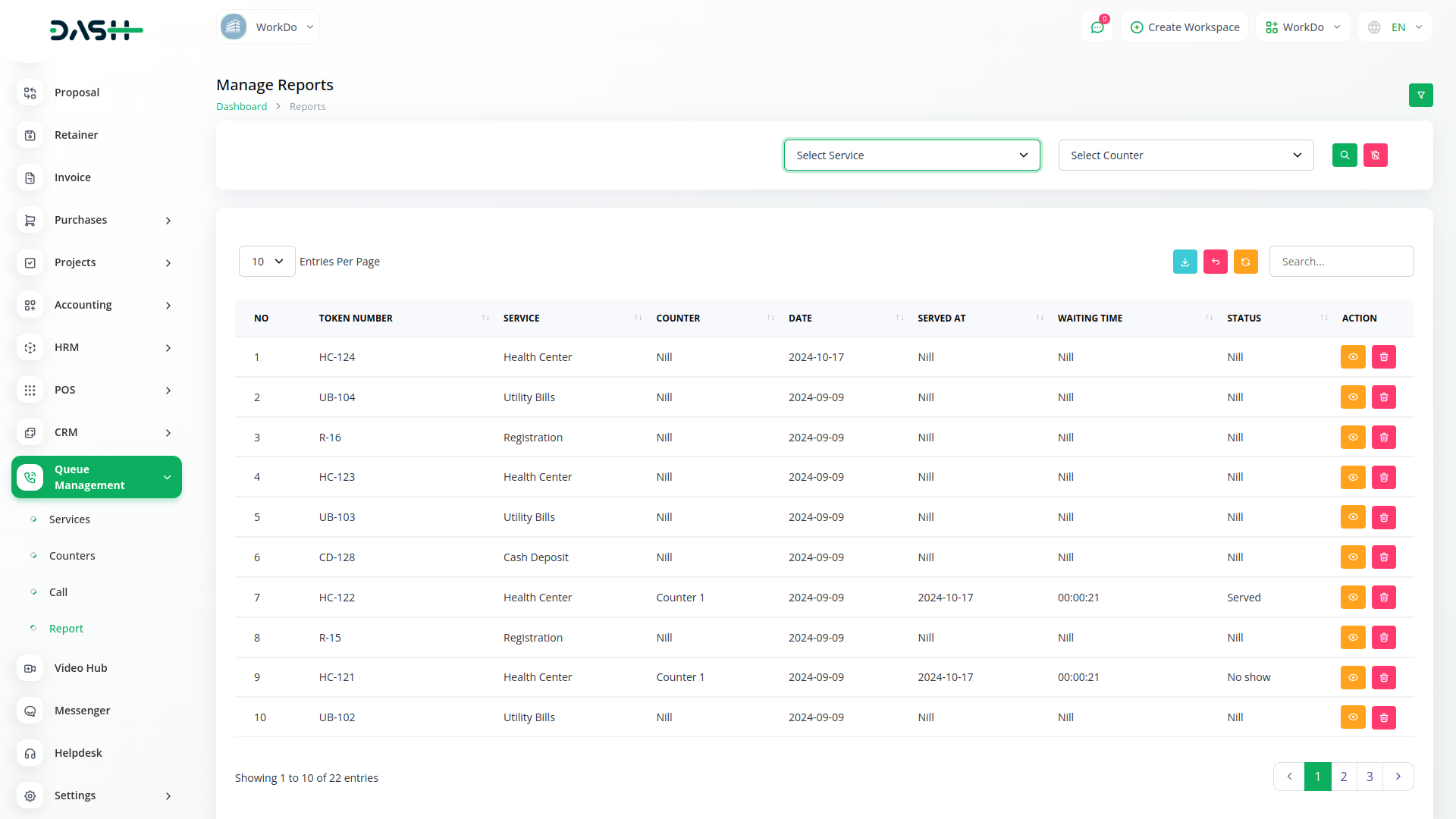The image size is (1456, 819).
Task: Open the chat messages notification icon
Action: click(x=1097, y=27)
